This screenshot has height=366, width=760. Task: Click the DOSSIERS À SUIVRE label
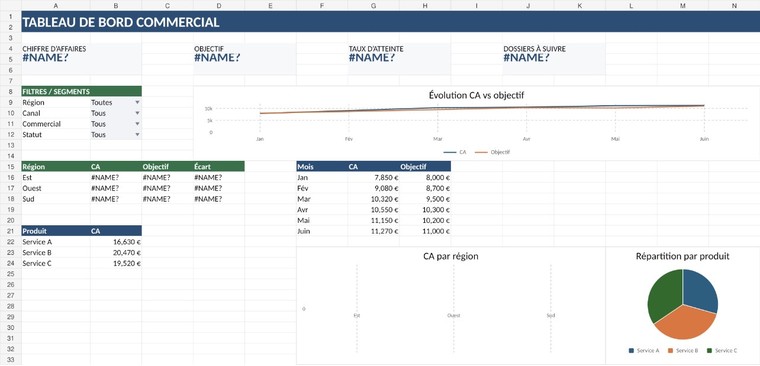tap(534, 49)
